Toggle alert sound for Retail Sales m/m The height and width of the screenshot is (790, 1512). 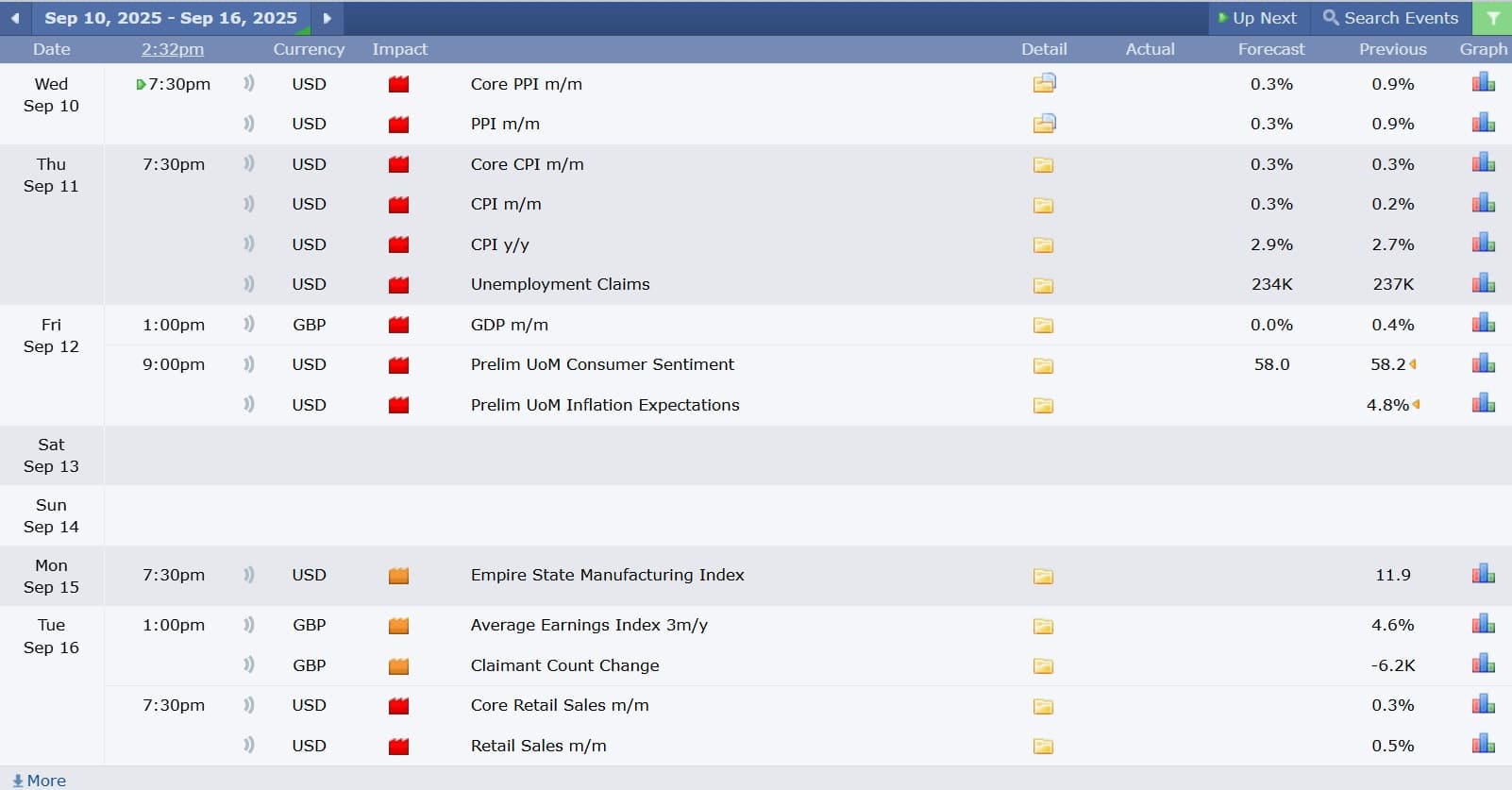coord(249,745)
